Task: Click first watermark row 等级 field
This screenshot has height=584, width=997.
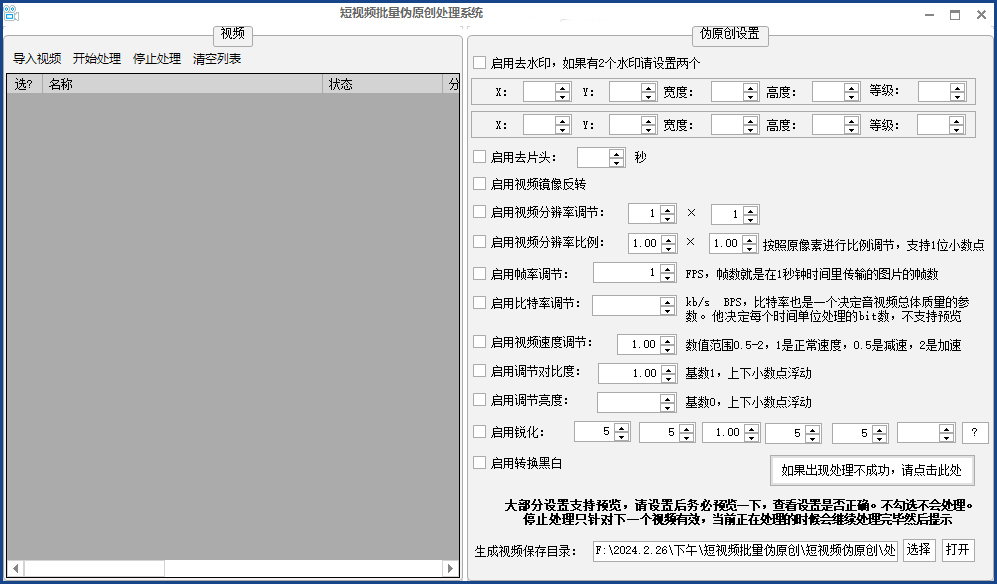Action: [x=942, y=92]
